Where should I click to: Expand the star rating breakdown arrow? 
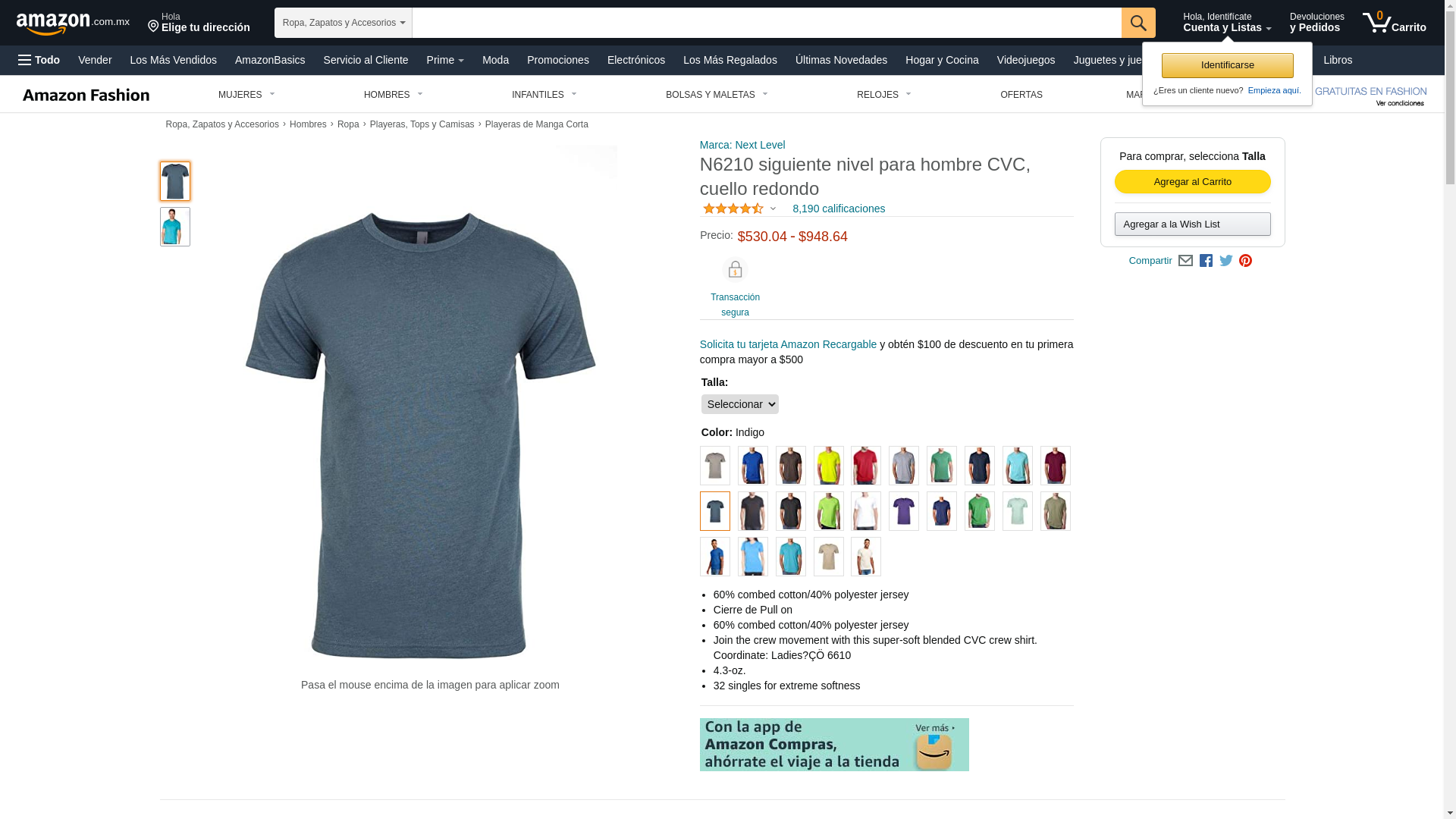click(x=773, y=209)
